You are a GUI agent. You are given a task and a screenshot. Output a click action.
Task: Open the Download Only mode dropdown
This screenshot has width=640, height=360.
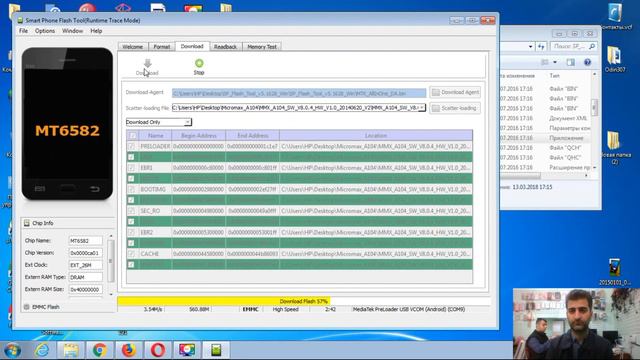click(x=158, y=122)
